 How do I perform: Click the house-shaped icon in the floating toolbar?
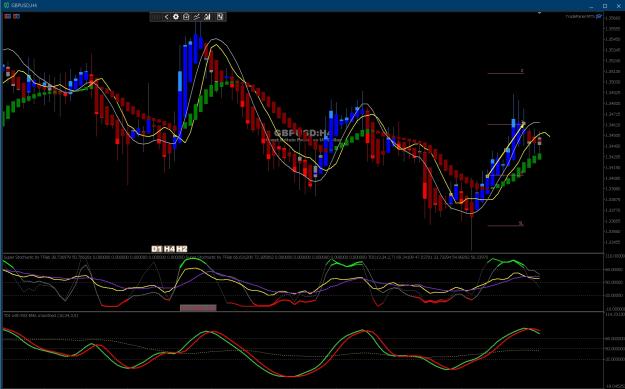[x=186, y=17]
